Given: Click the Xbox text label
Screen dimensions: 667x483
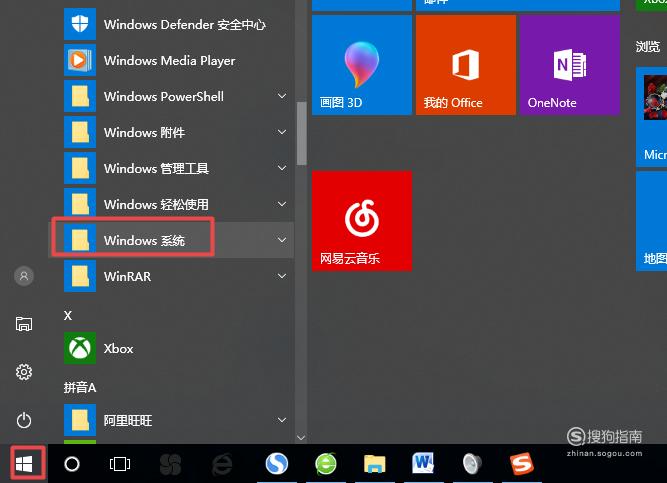Looking at the screenshot, I should tap(118, 349).
